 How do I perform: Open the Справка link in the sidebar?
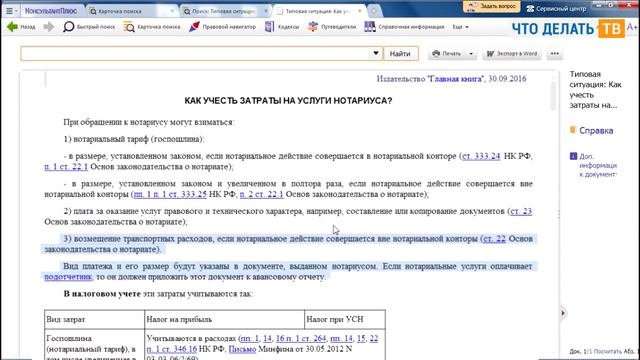[596, 131]
